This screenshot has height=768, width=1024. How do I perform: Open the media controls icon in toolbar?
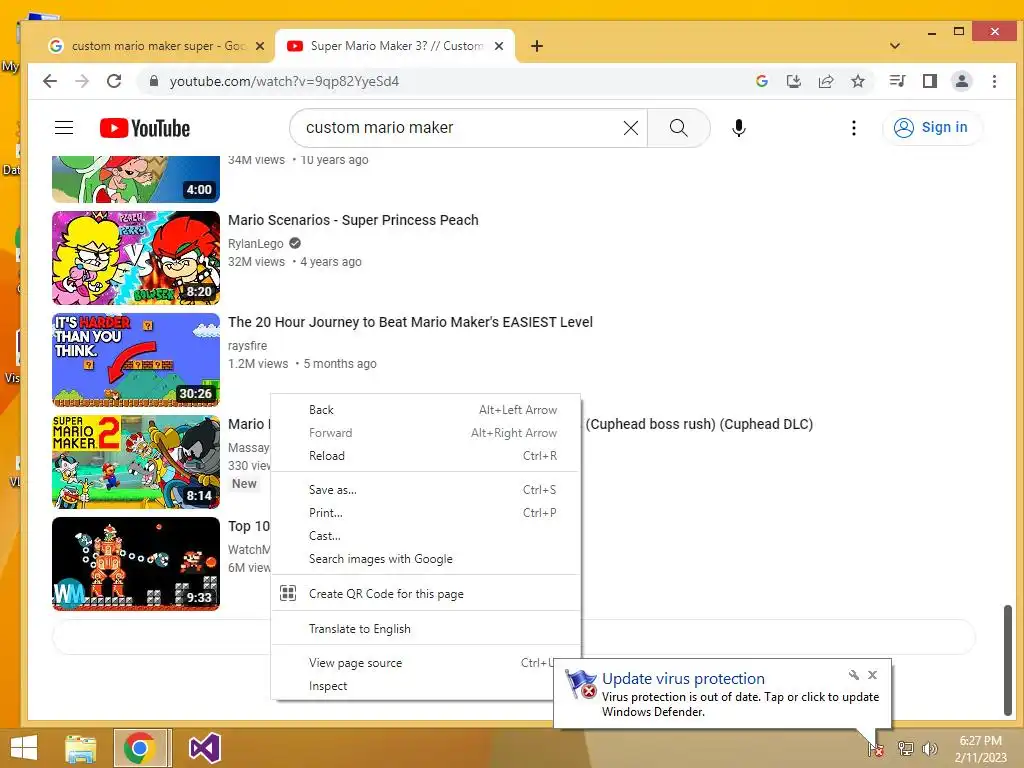point(897,81)
